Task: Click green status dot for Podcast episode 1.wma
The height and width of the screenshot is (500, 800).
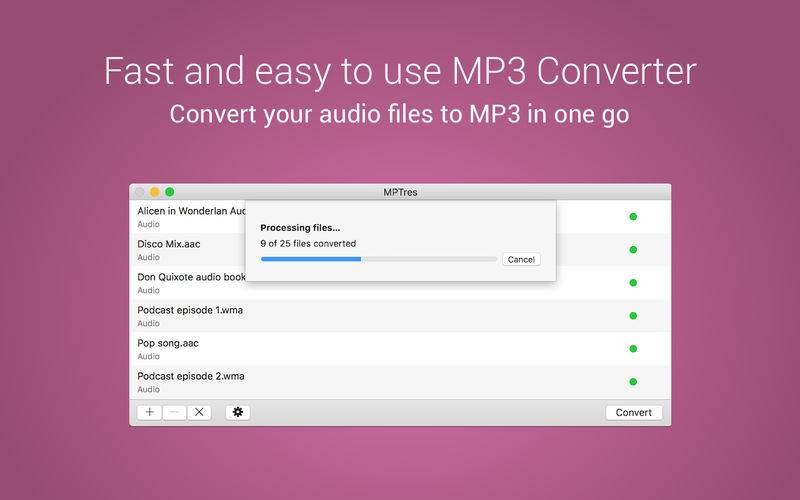Action: 633,316
